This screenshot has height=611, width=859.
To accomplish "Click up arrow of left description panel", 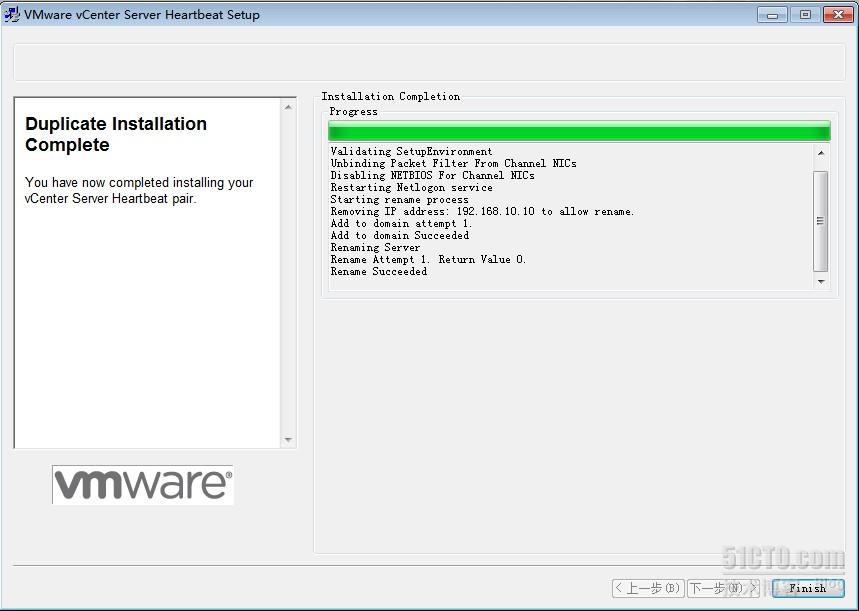I will pyautogui.click(x=288, y=107).
